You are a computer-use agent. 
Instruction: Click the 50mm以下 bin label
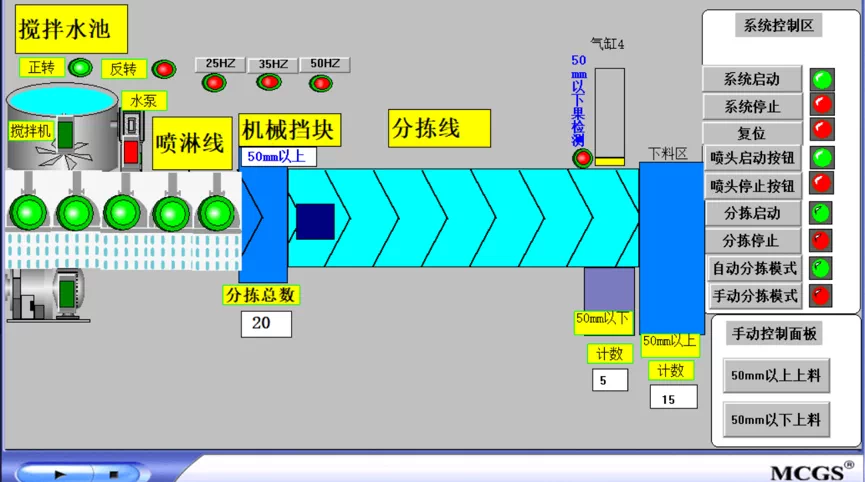click(603, 322)
